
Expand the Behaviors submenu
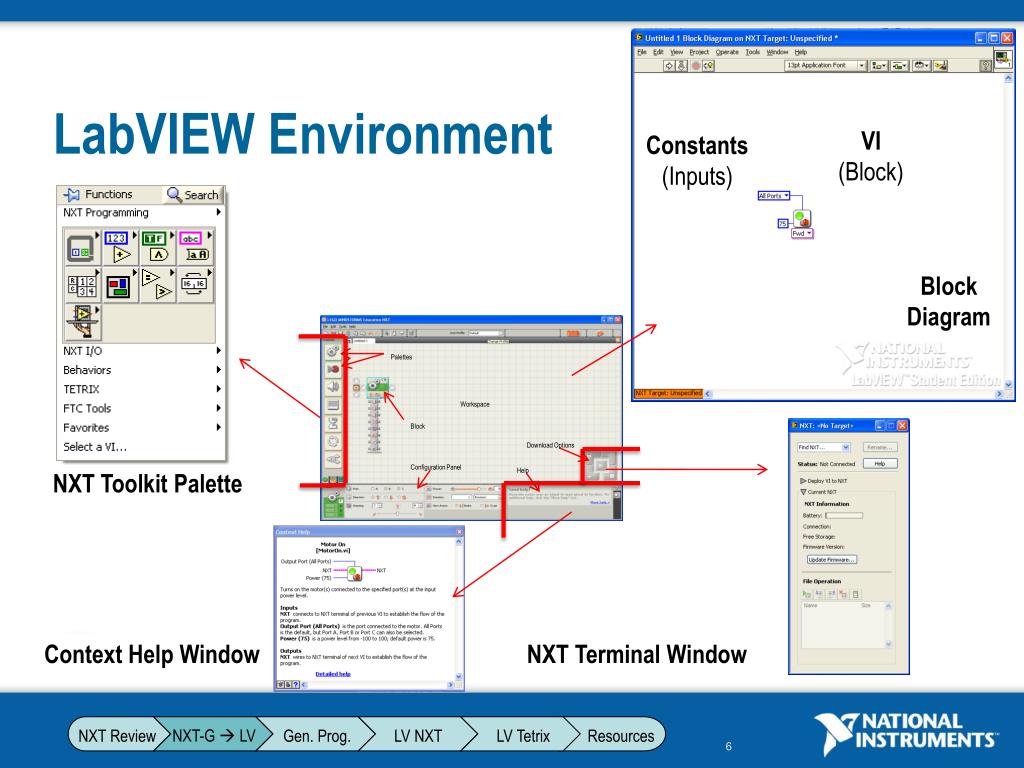click(142, 370)
